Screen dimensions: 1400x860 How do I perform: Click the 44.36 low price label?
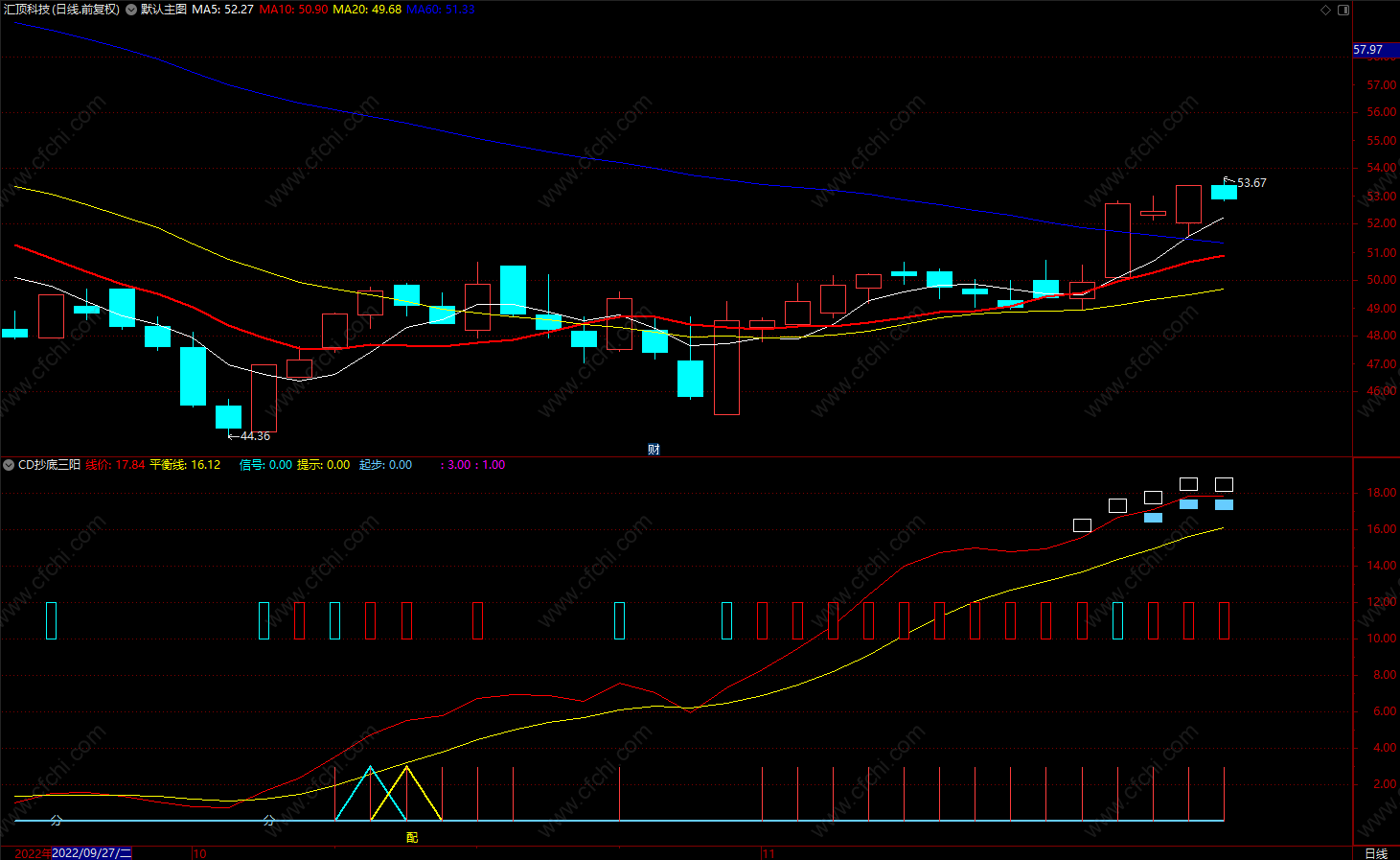point(255,436)
